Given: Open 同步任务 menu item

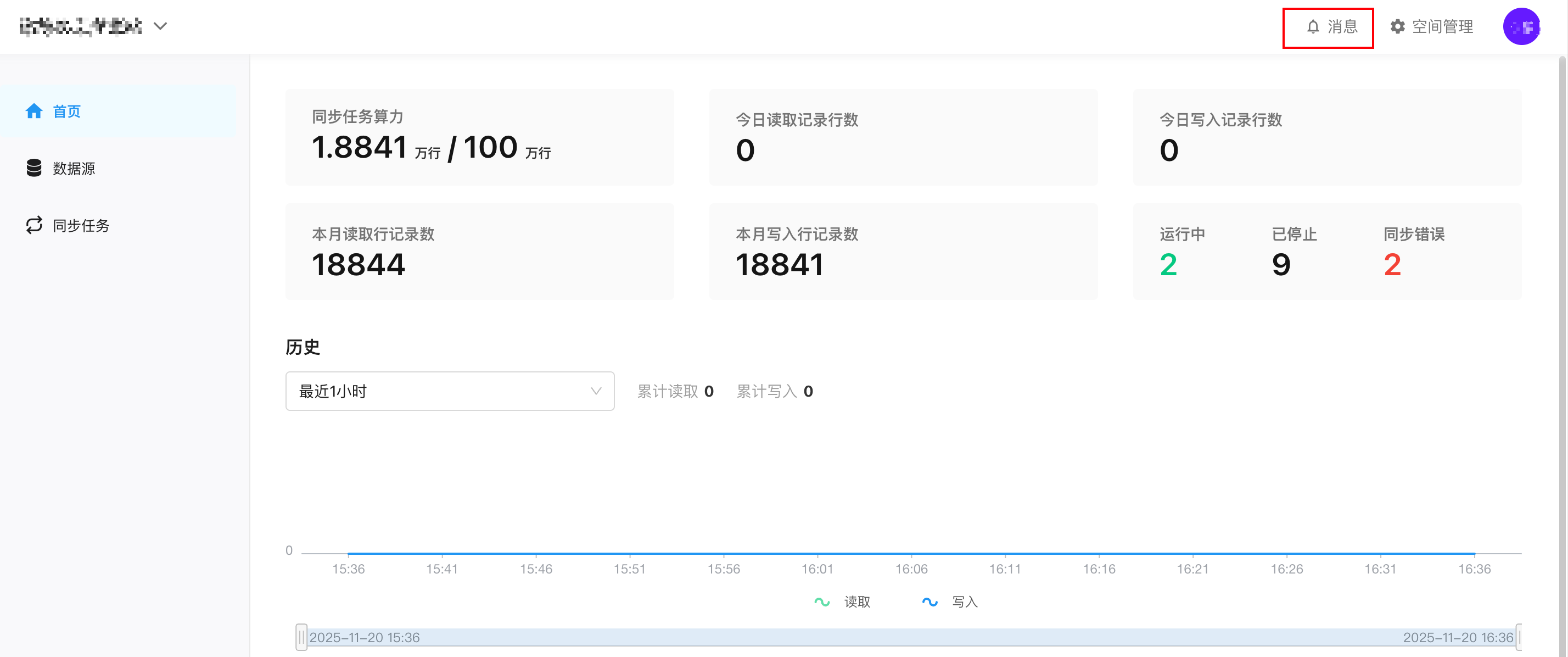Looking at the screenshot, I should click(x=81, y=226).
